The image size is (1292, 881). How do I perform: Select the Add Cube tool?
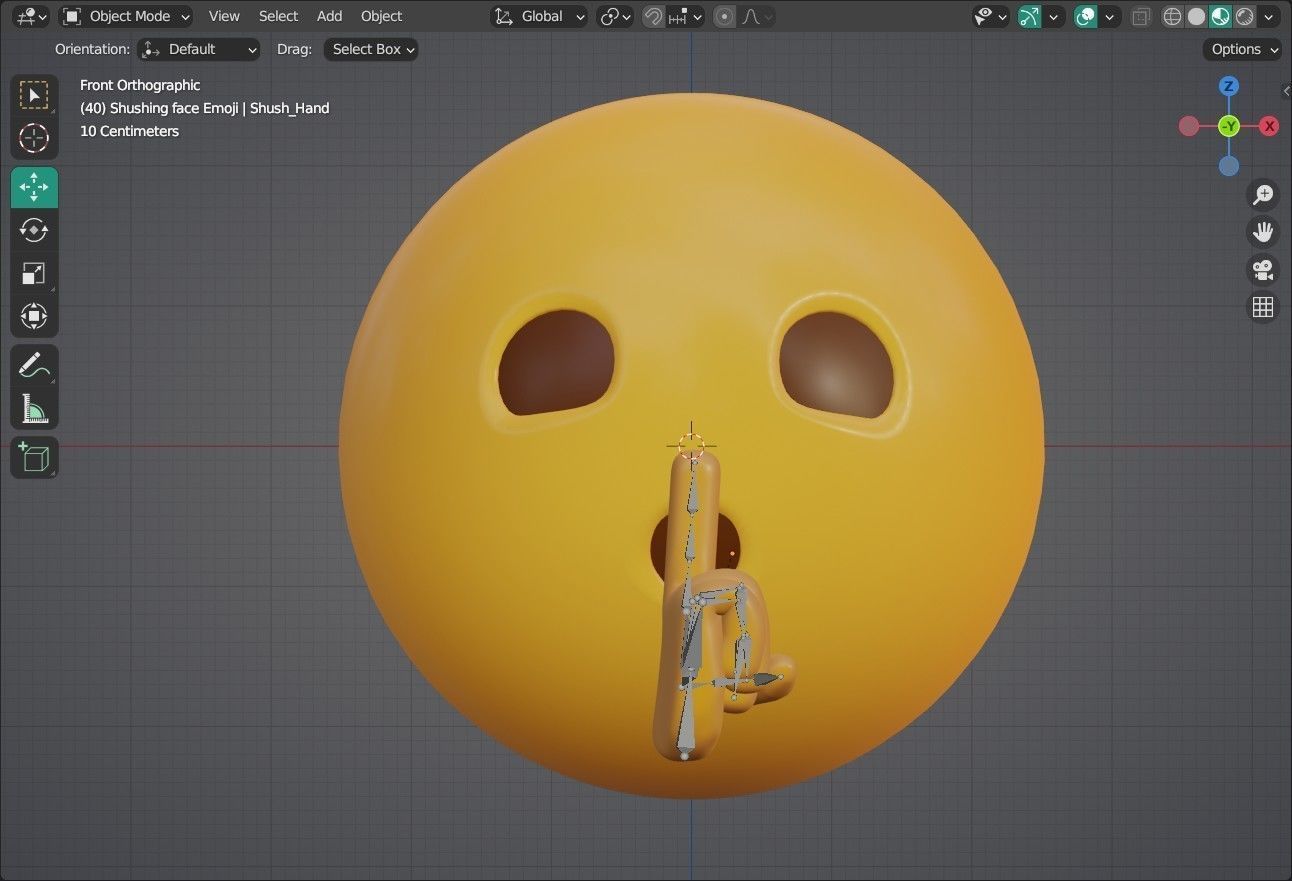(34, 458)
